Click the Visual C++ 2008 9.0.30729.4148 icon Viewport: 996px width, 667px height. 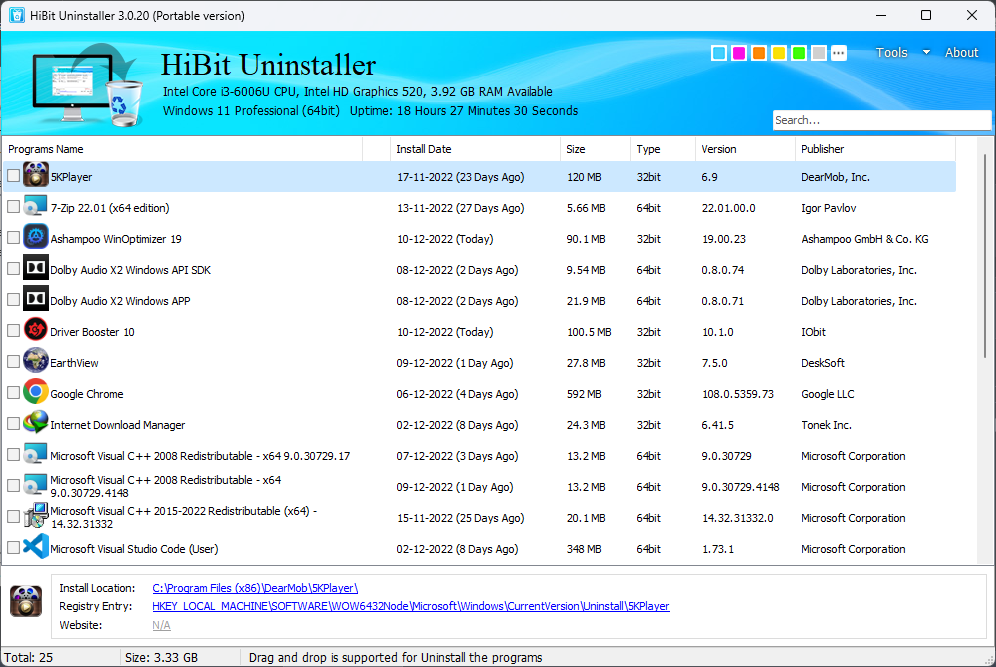36,485
